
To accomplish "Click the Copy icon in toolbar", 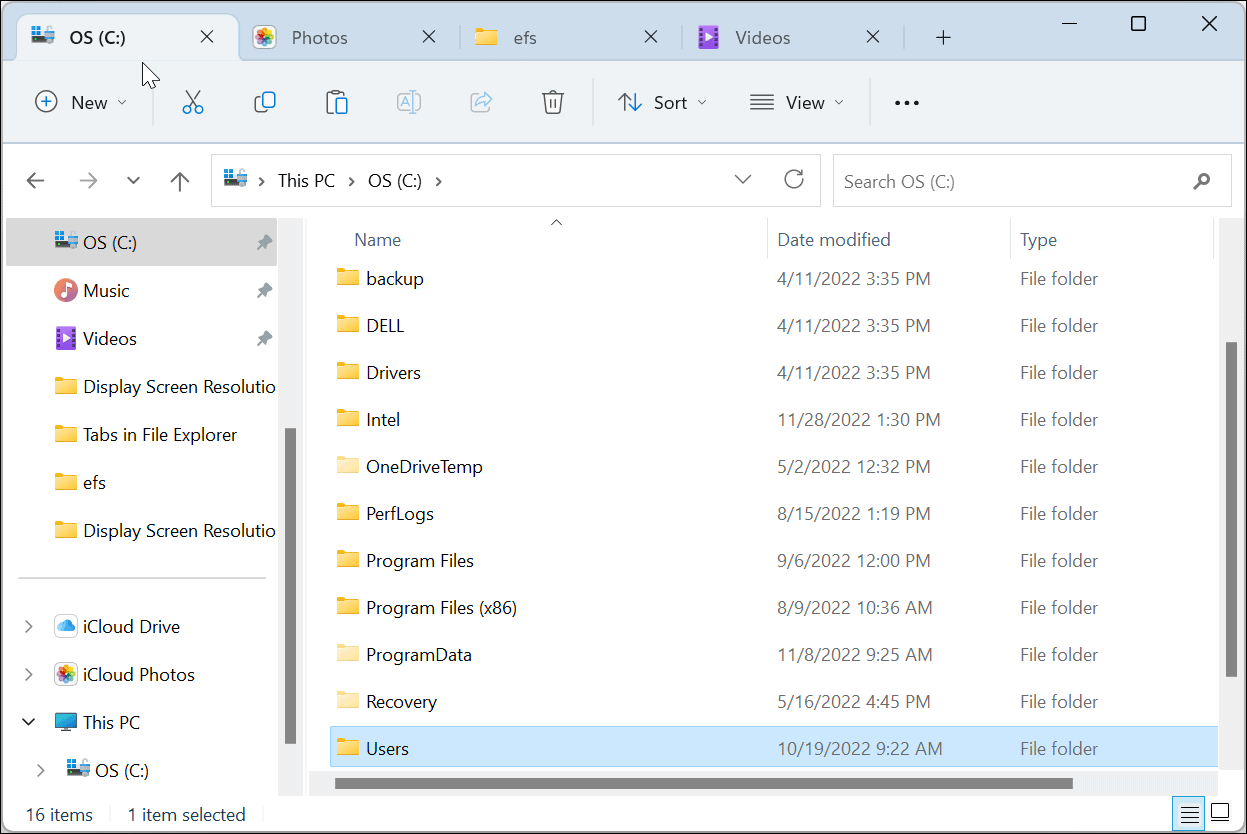I will 265,102.
